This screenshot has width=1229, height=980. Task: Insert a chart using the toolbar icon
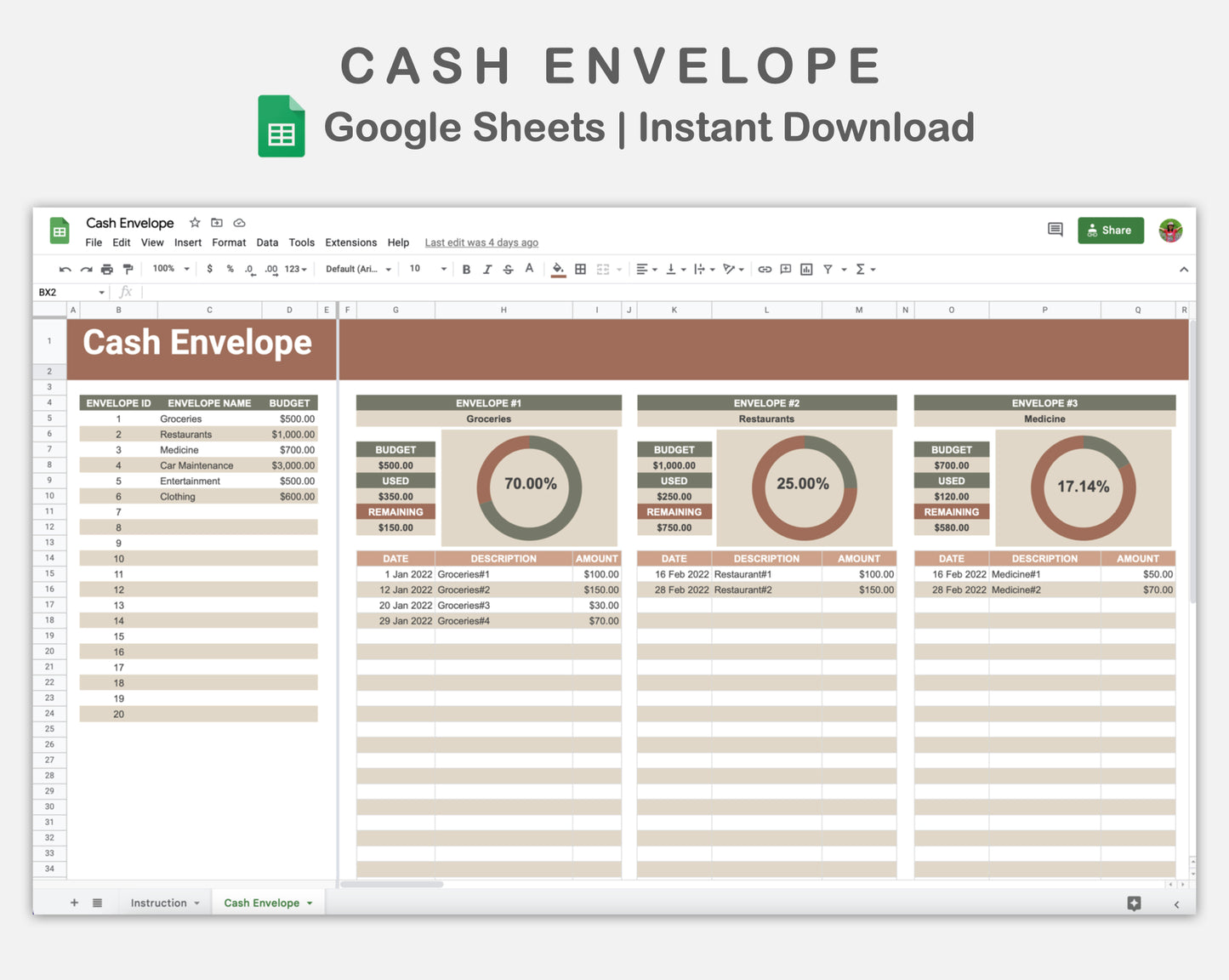805,269
